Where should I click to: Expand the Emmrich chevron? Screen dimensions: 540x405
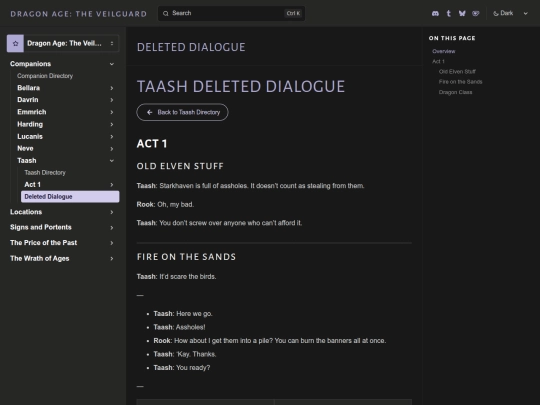(112, 112)
